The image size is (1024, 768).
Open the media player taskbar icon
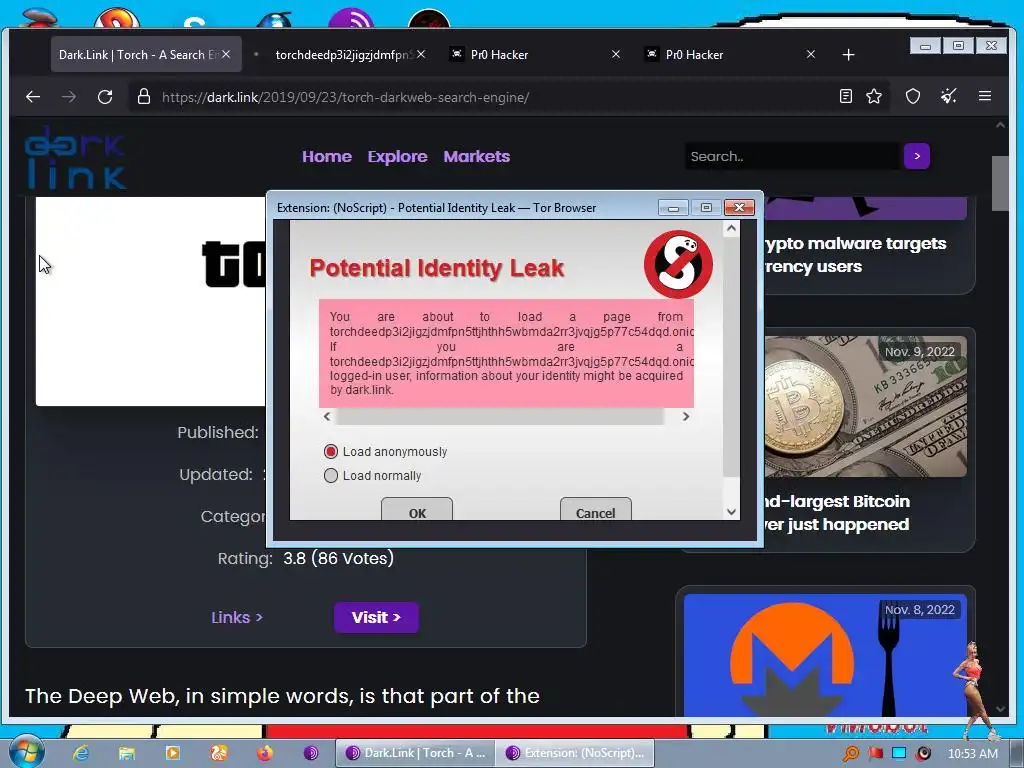172,753
